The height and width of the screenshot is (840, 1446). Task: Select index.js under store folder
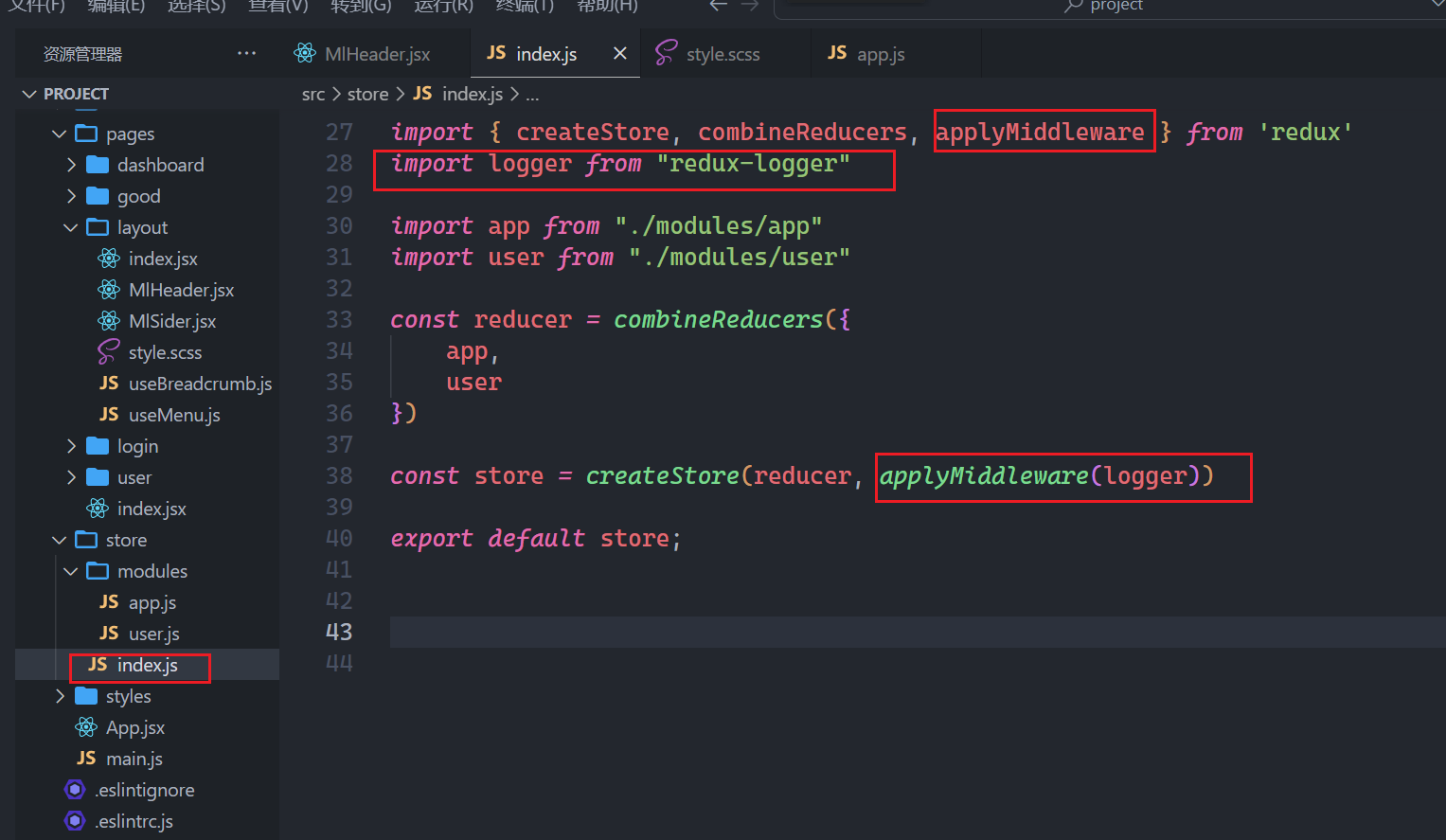[x=147, y=665]
